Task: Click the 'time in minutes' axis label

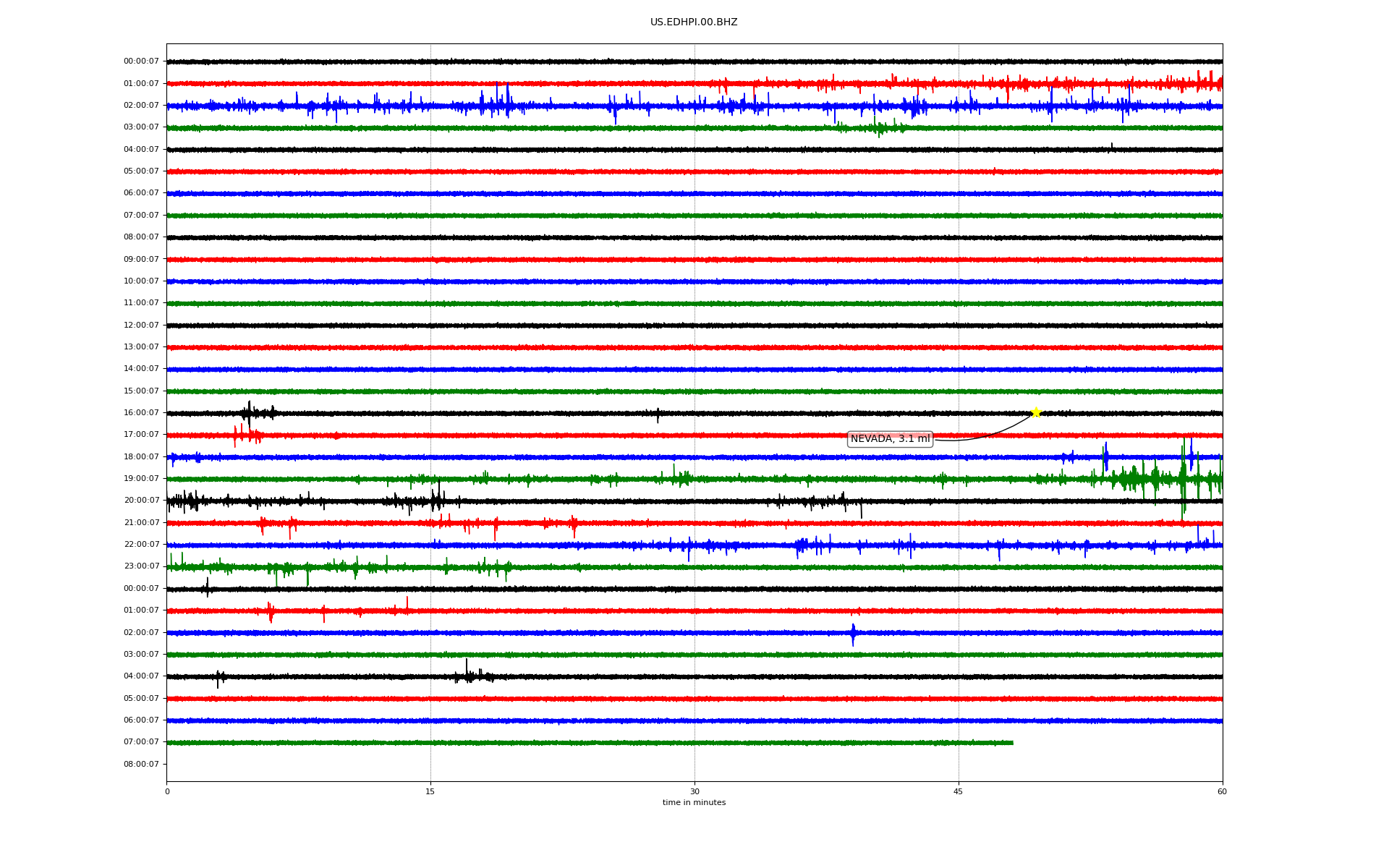Action: pyautogui.click(x=694, y=803)
